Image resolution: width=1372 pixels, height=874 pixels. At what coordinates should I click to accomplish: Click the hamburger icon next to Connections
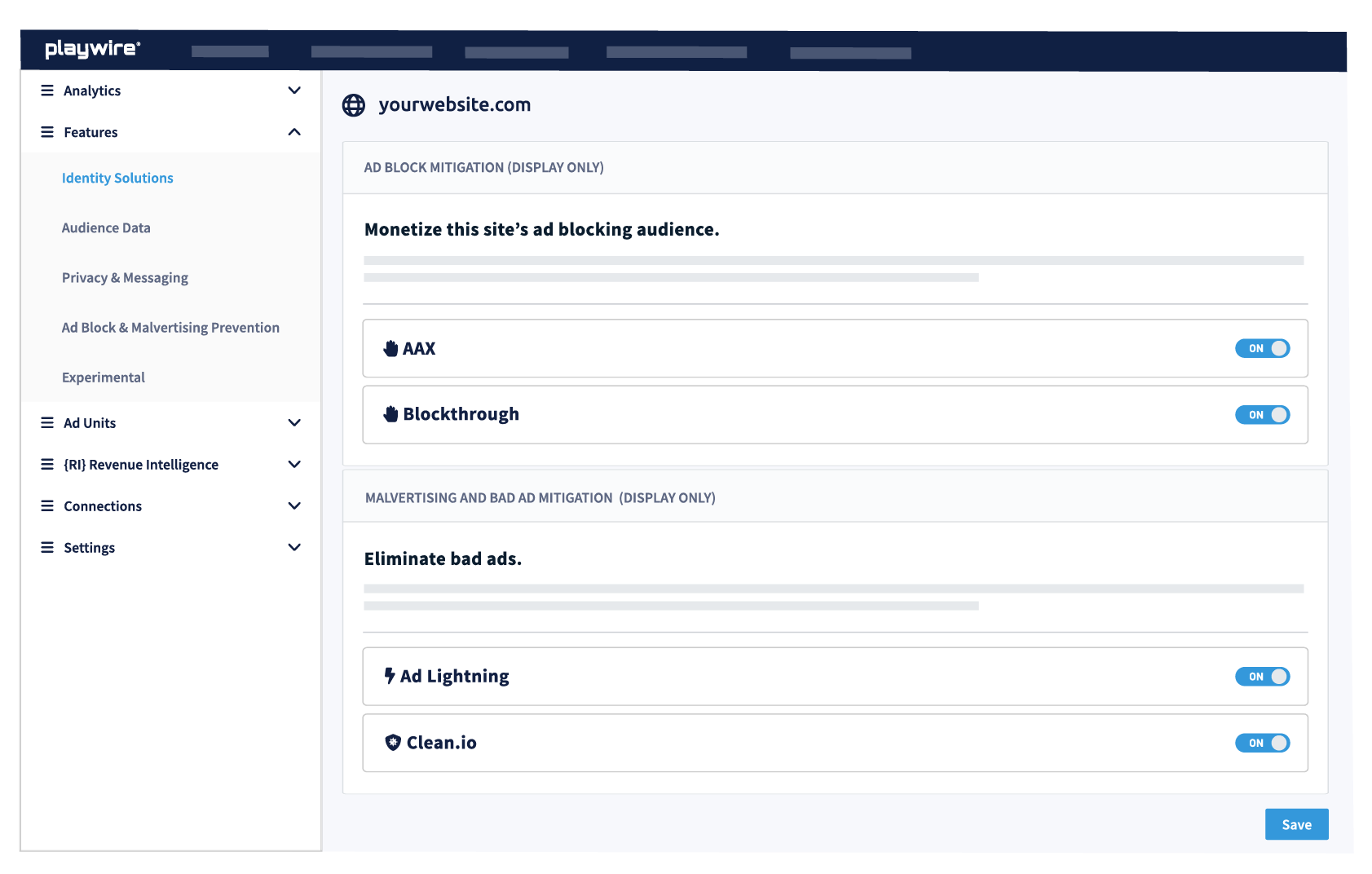coord(47,505)
